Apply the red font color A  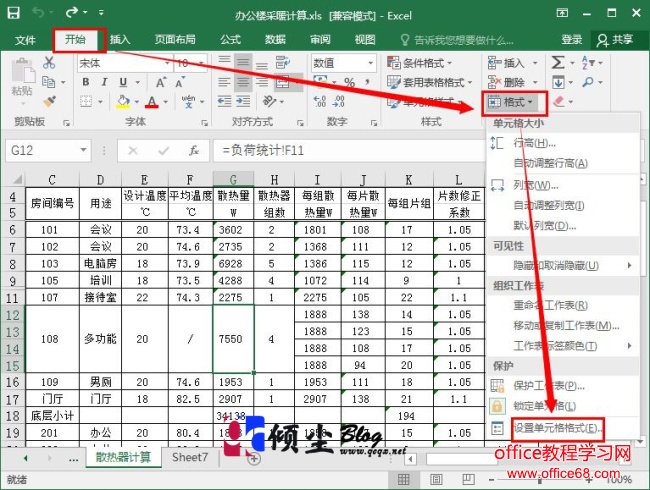coord(152,102)
